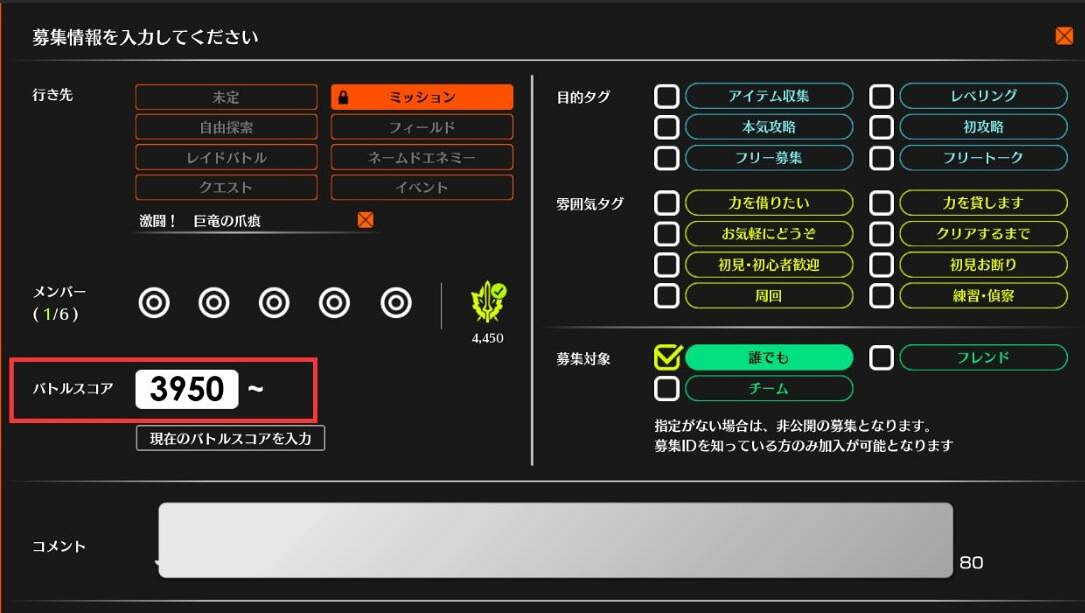This screenshot has width=1085, height=613.
Task: Select クエスト as the destination
Action: click(x=226, y=186)
